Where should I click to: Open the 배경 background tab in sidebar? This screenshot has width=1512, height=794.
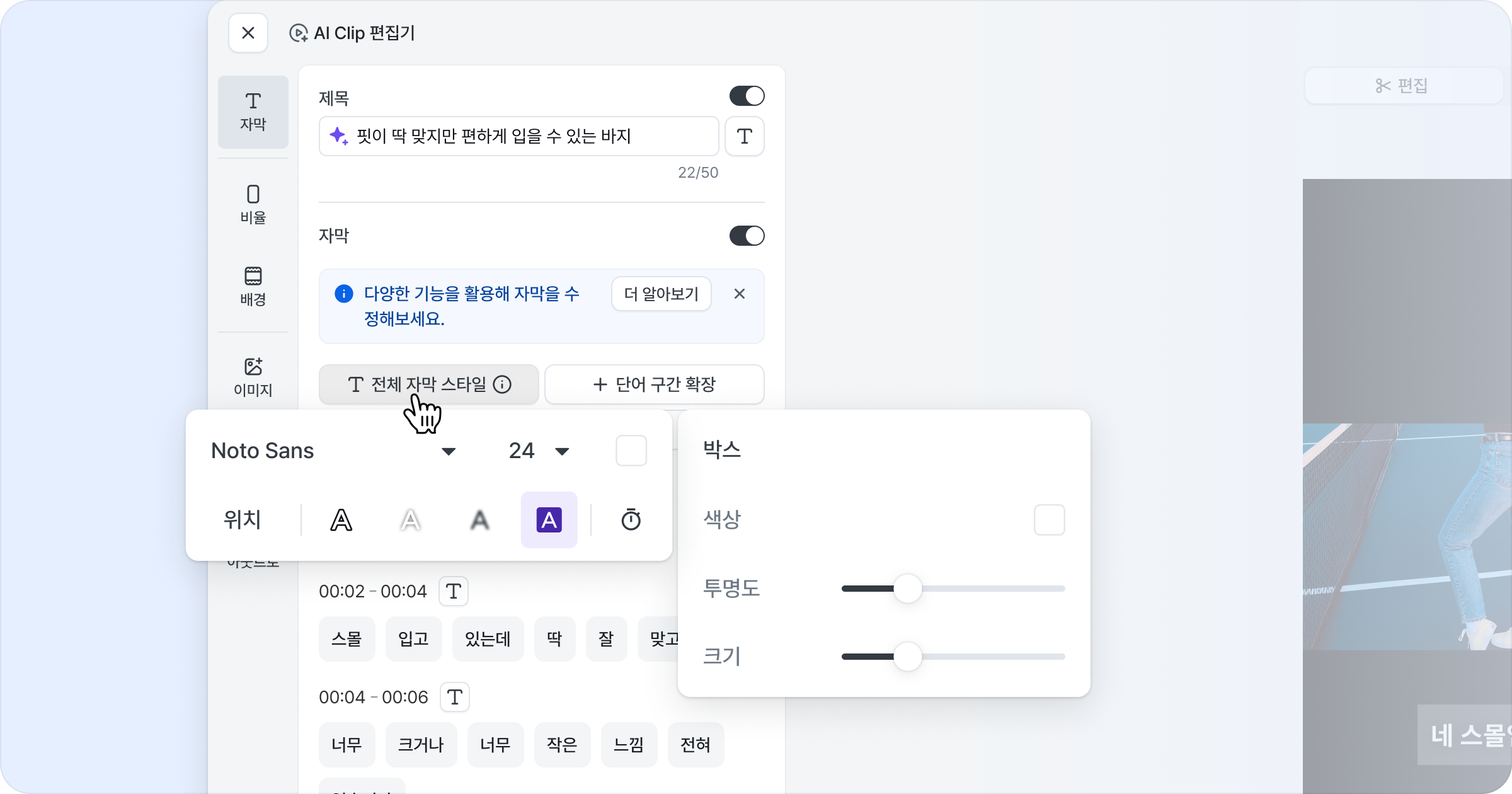pyautogui.click(x=253, y=286)
